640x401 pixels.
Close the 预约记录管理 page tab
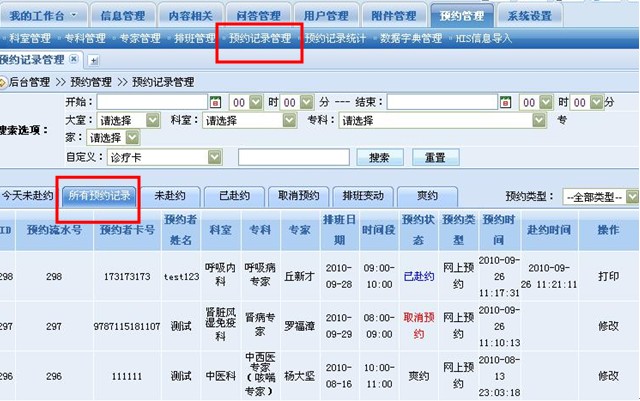(x=73, y=61)
